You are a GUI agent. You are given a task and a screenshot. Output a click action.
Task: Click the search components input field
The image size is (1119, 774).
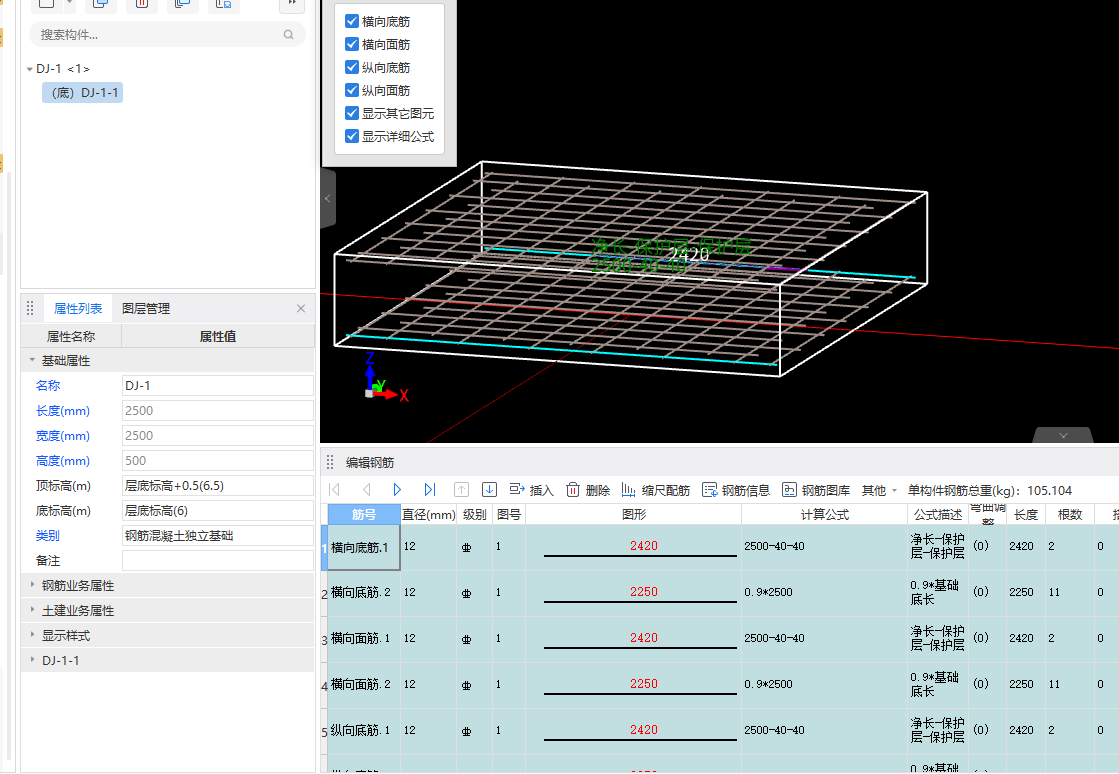point(167,34)
